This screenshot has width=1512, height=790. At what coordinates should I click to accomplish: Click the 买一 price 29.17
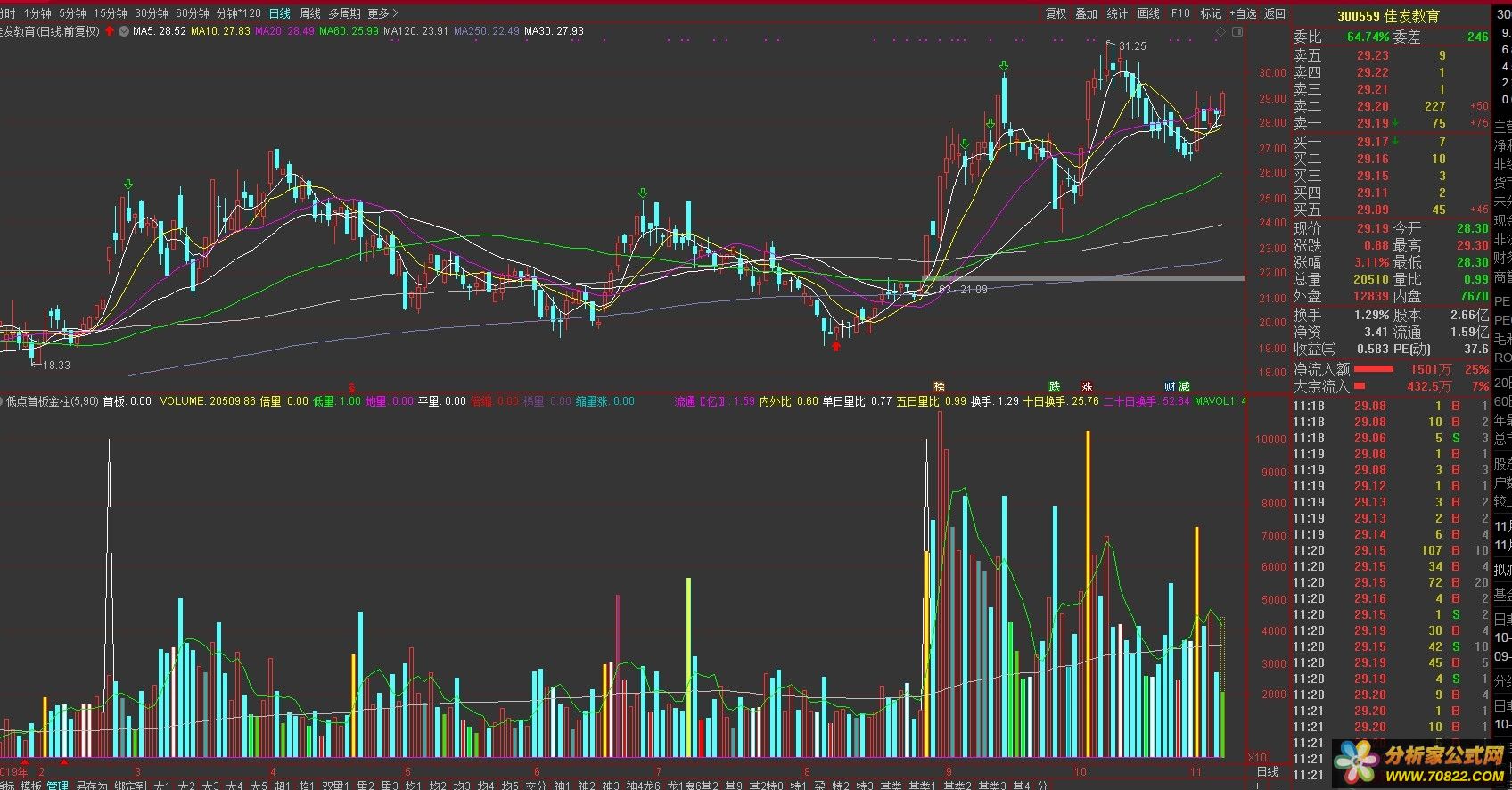1373,142
